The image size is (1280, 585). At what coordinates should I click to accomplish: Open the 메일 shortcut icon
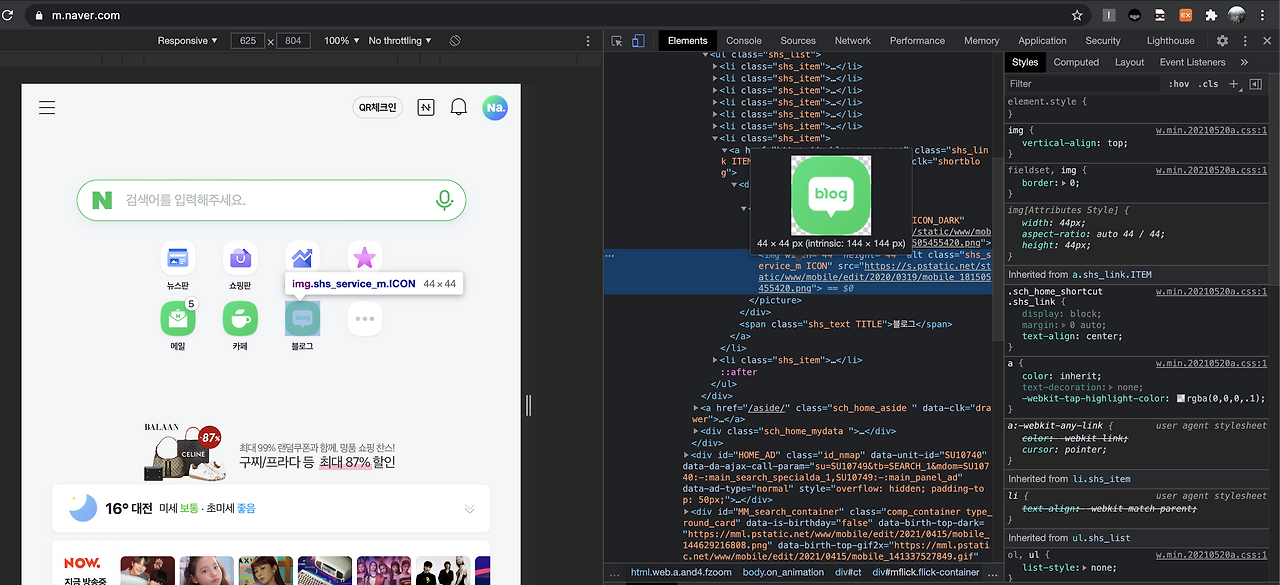coord(178,319)
